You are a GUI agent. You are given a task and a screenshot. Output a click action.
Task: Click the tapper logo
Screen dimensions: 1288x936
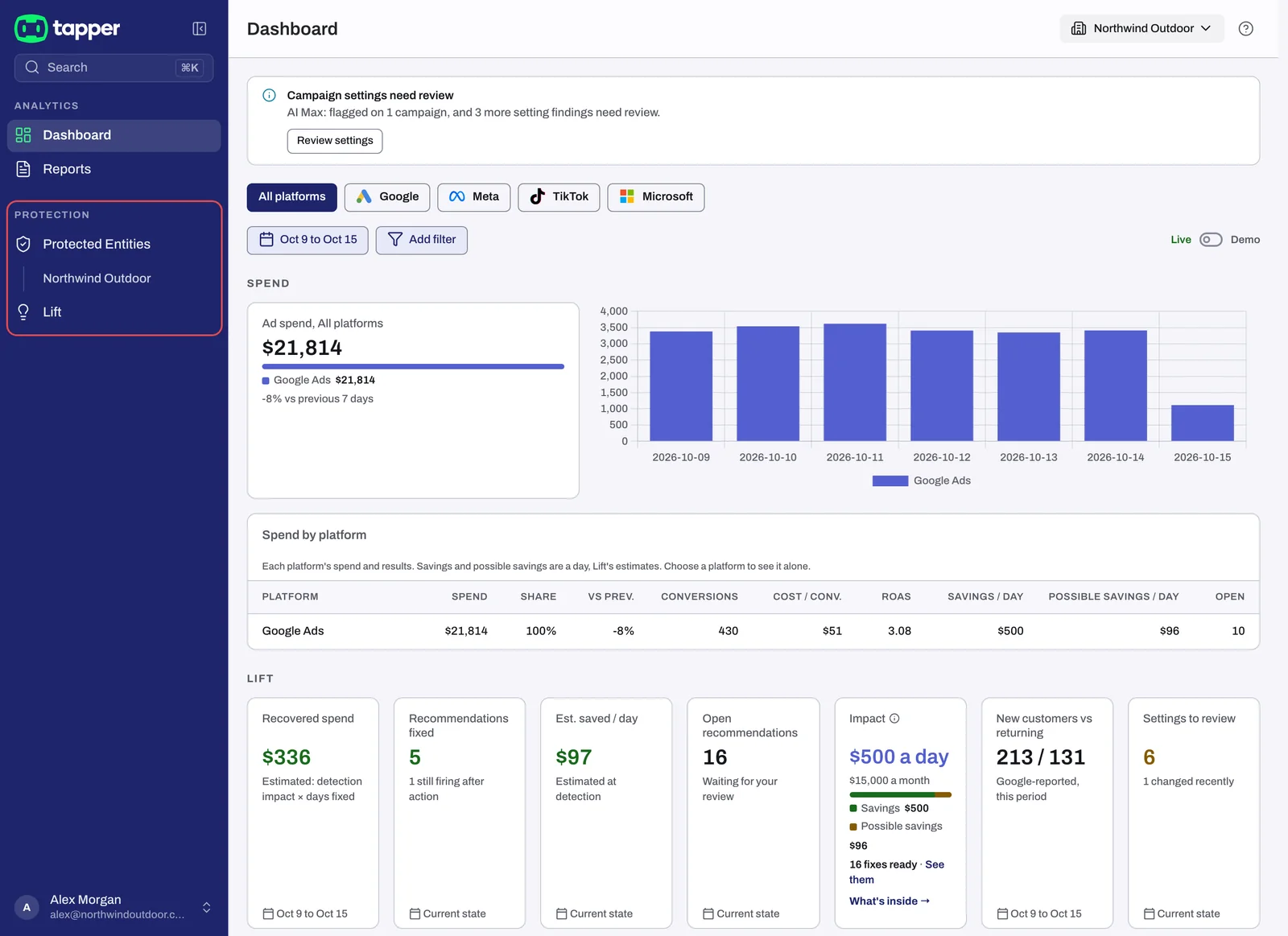[68, 29]
